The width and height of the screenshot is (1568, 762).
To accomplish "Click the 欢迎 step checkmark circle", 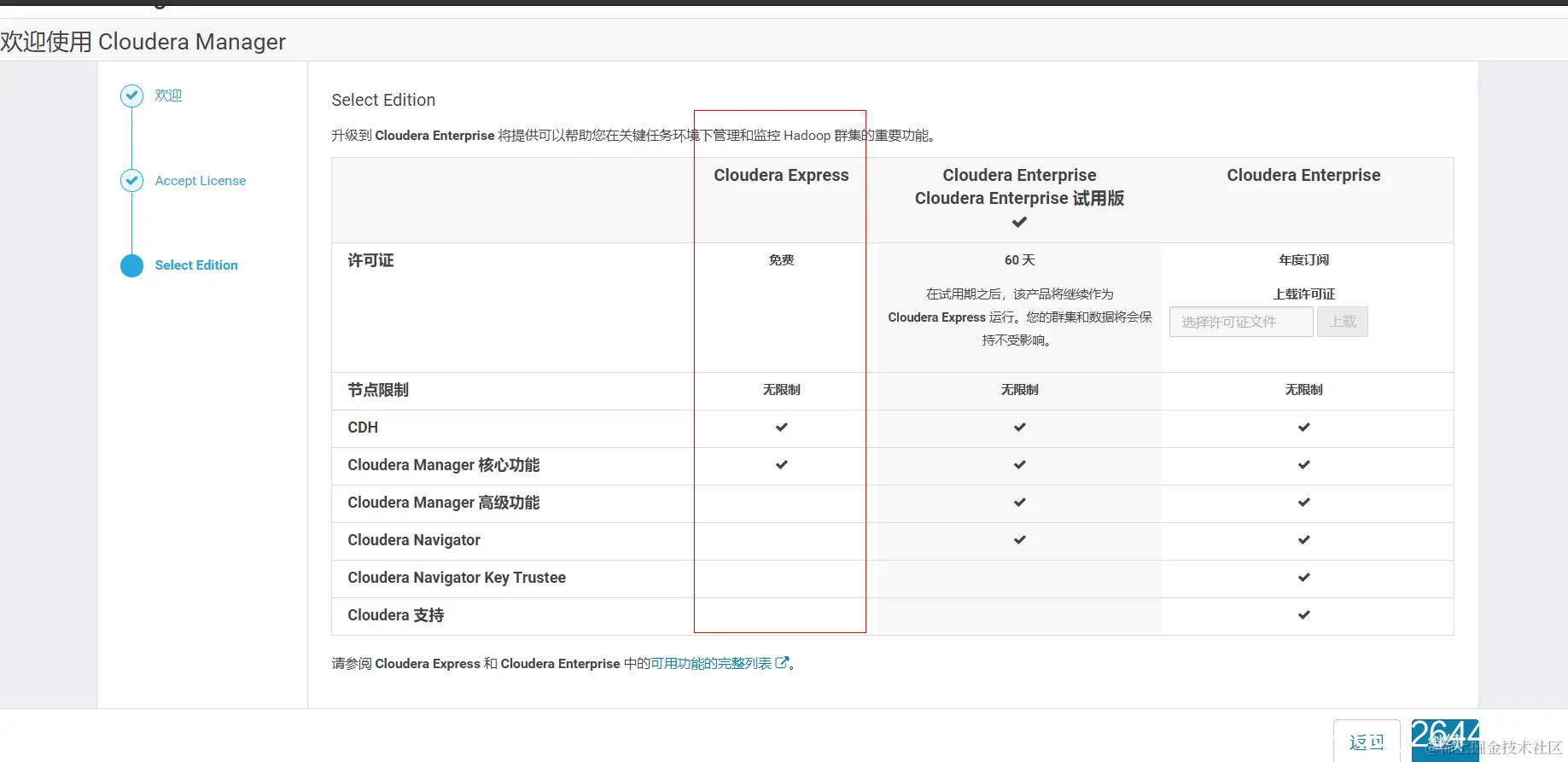I will [x=131, y=96].
